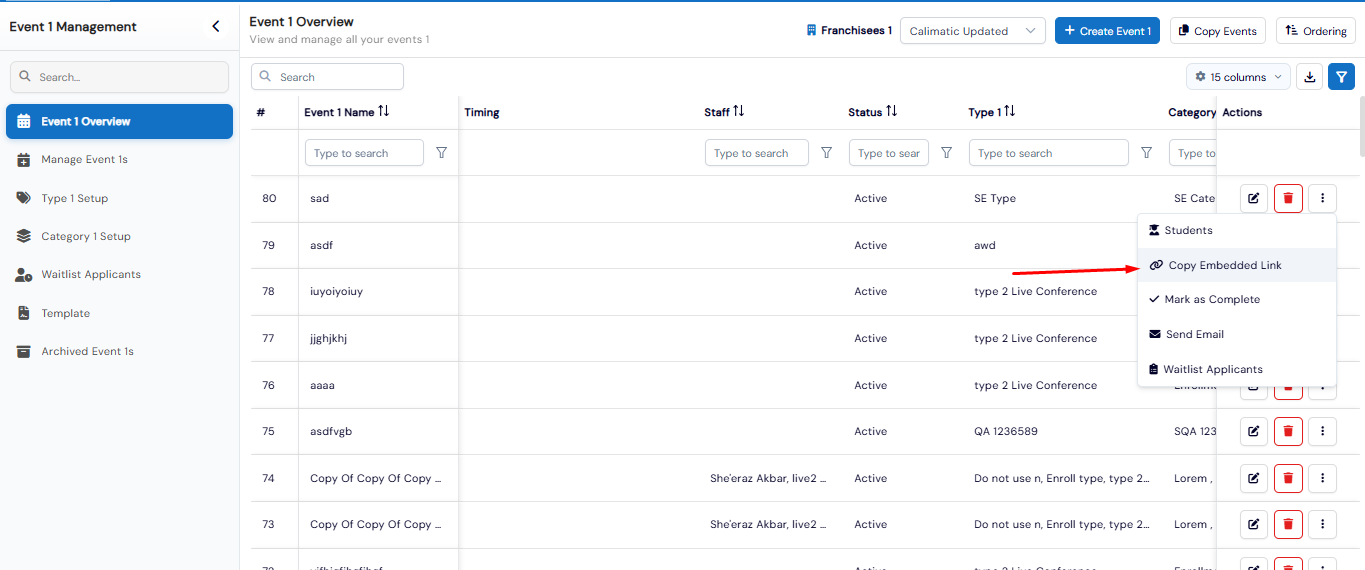Click the SE Type cell
Viewport: 1365px width, 570px height.
pyautogui.click(x=995, y=199)
